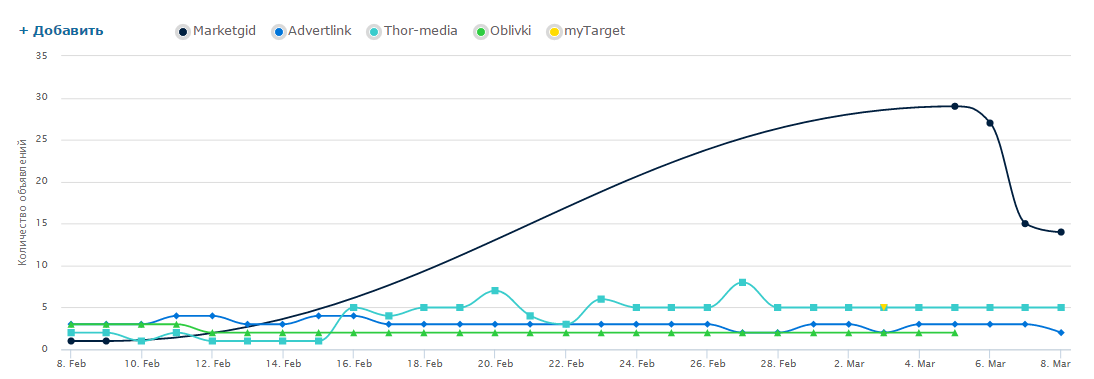Toggle myTarget legend entry
Viewport: 1094px width, 379px height.
pos(586,31)
